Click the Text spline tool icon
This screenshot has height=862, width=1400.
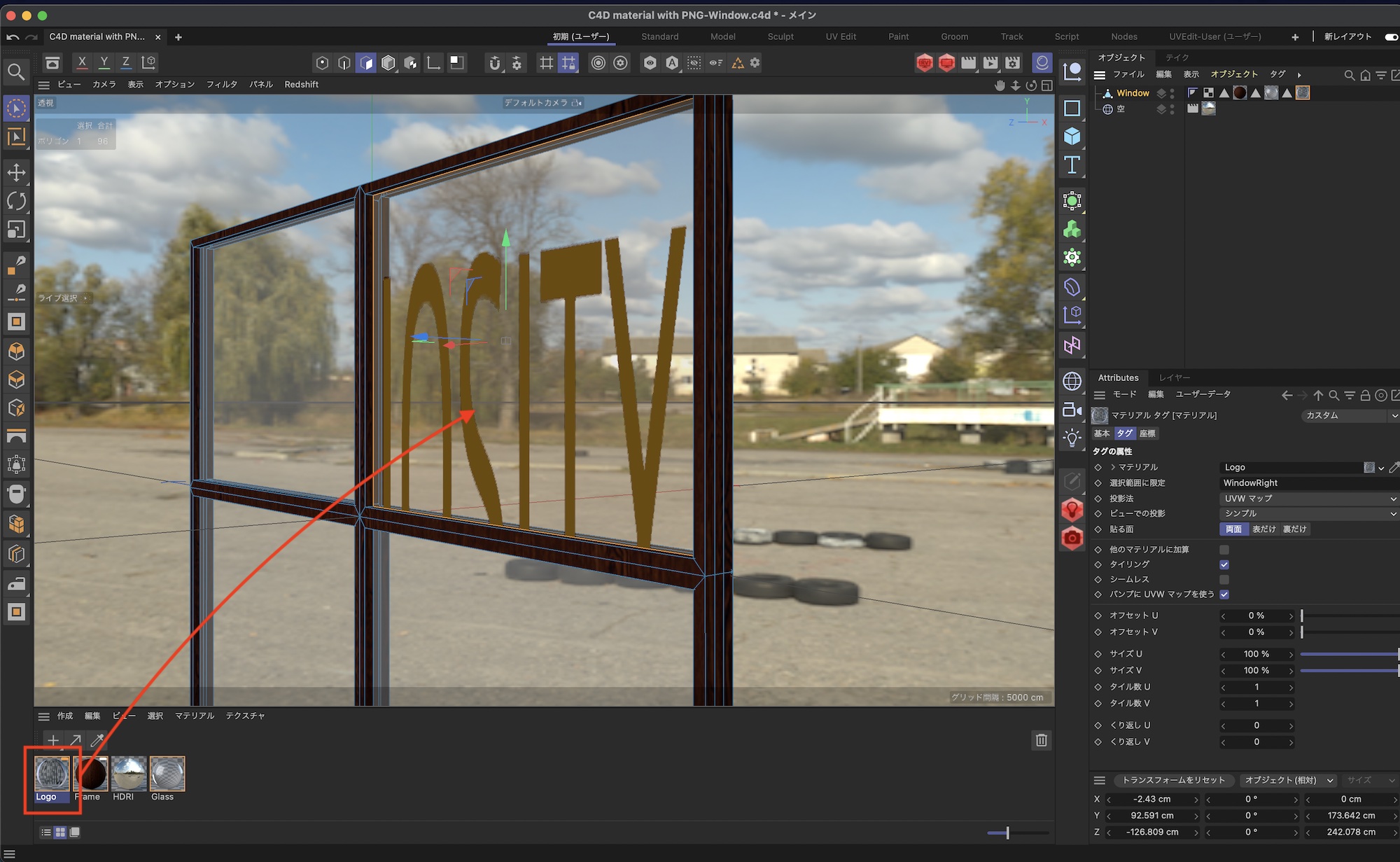(x=1072, y=165)
